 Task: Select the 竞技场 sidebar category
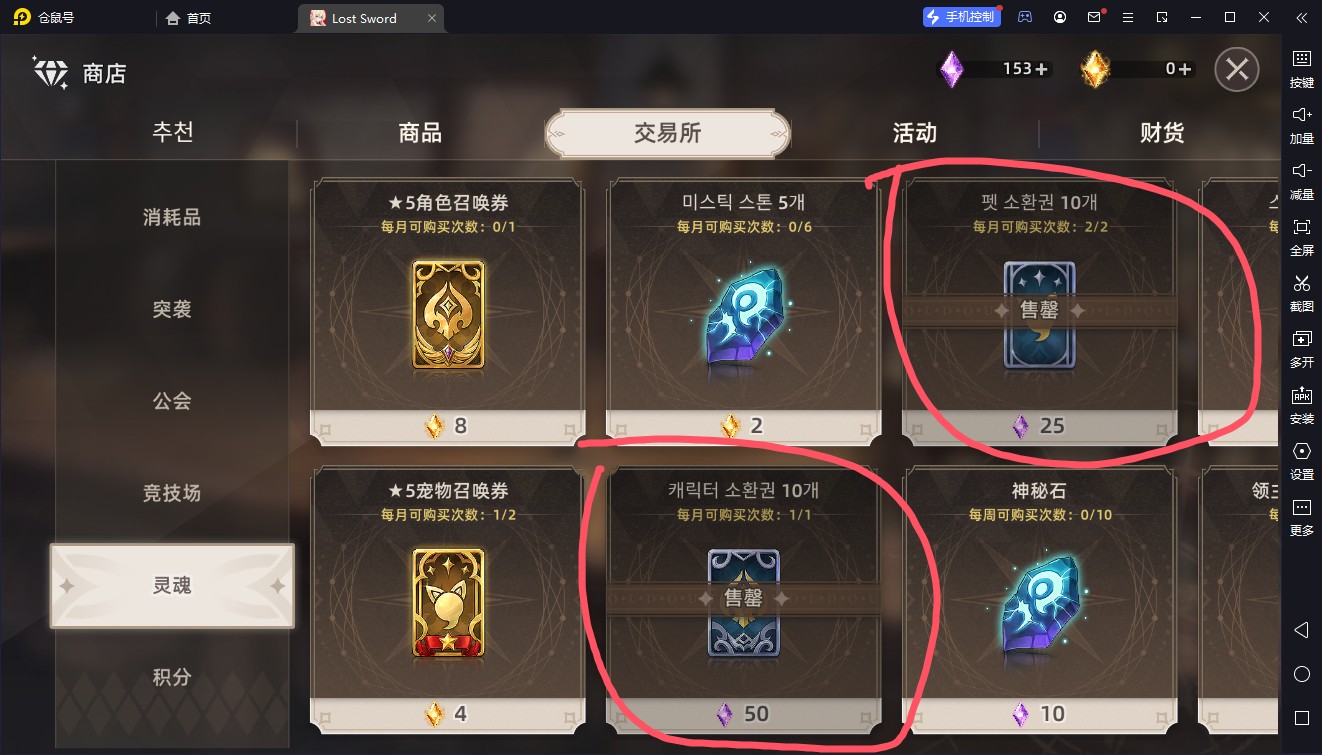pyautogui.click(x=172, y=492)
